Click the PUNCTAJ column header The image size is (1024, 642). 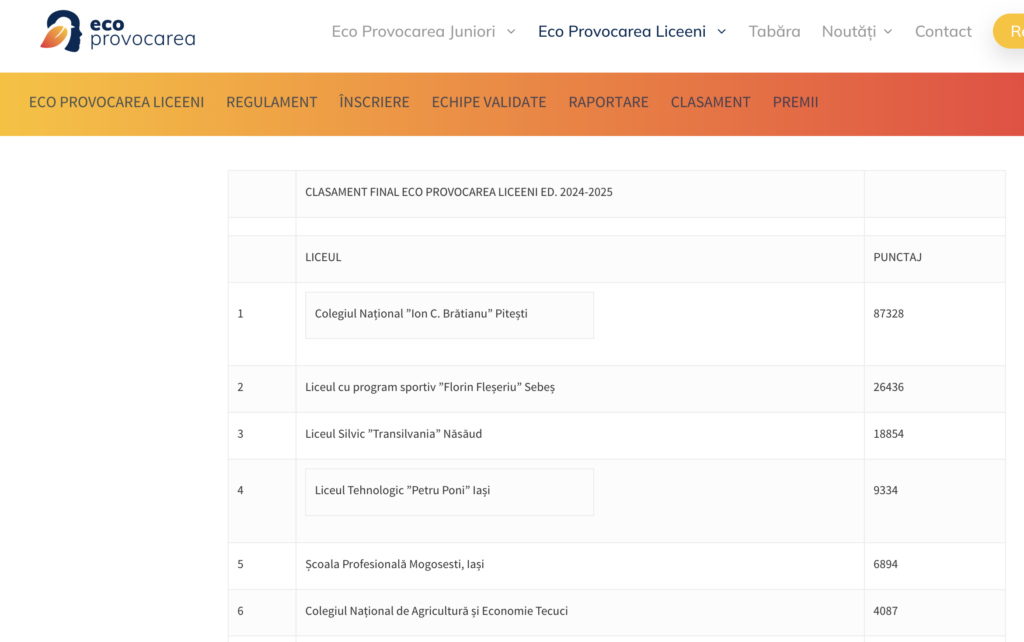coord(897,257)
